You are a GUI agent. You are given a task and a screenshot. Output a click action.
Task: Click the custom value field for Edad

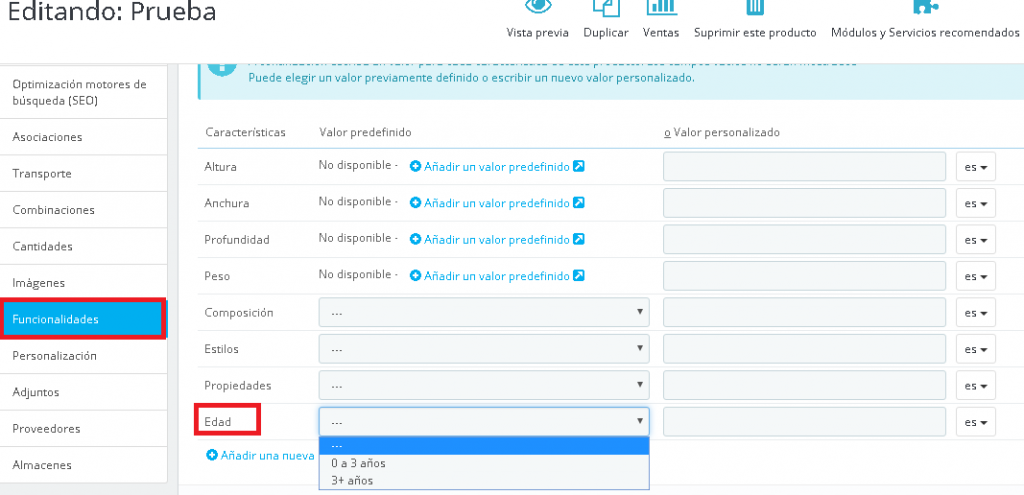pos(804,422)
